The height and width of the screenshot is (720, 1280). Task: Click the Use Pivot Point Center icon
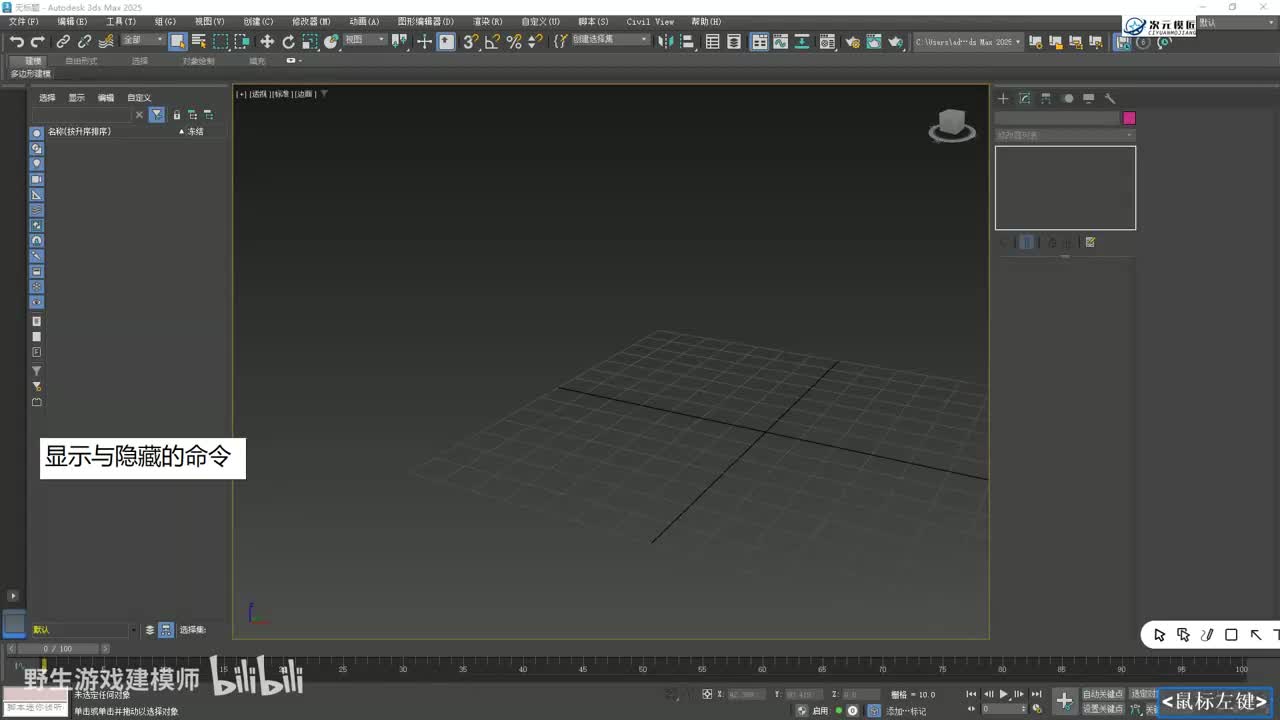[401, 41]
